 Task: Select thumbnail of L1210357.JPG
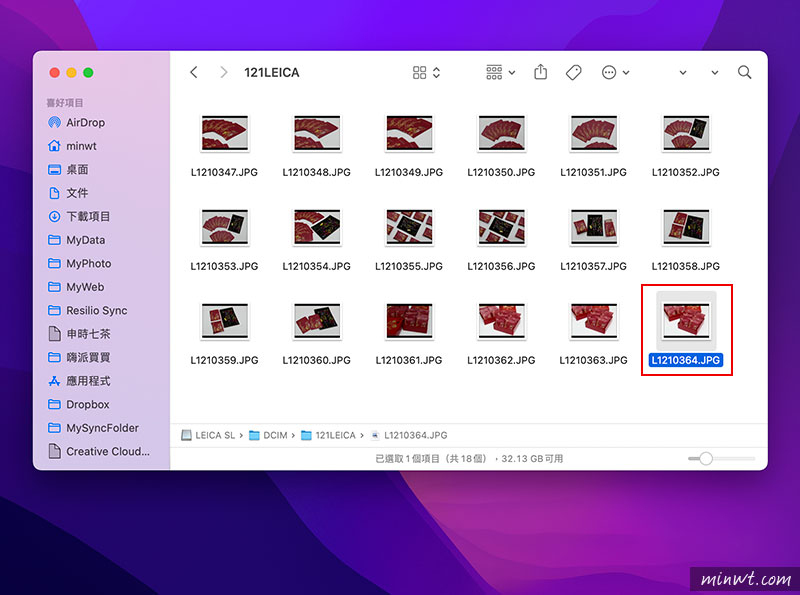pyautogui.click(x=594, y=227)
